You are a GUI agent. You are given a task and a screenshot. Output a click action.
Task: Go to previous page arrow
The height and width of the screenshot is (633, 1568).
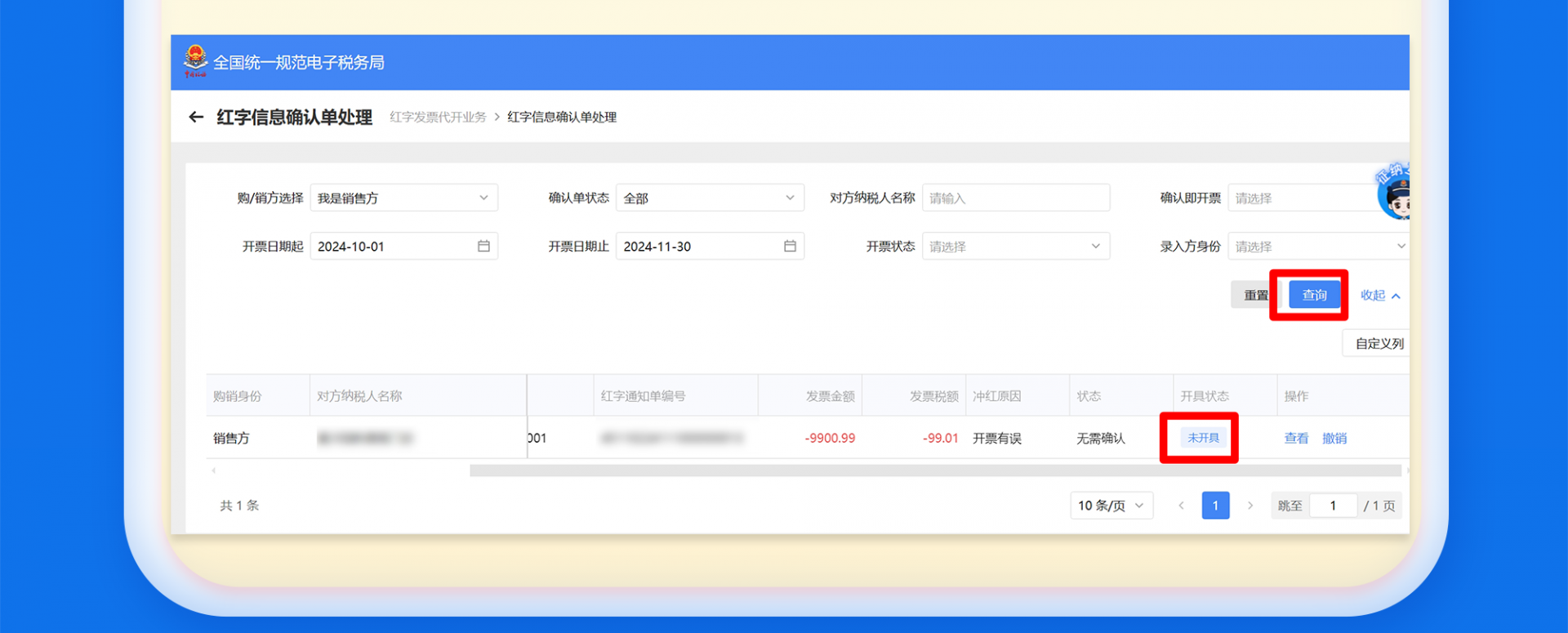(x=1181, y=506)
